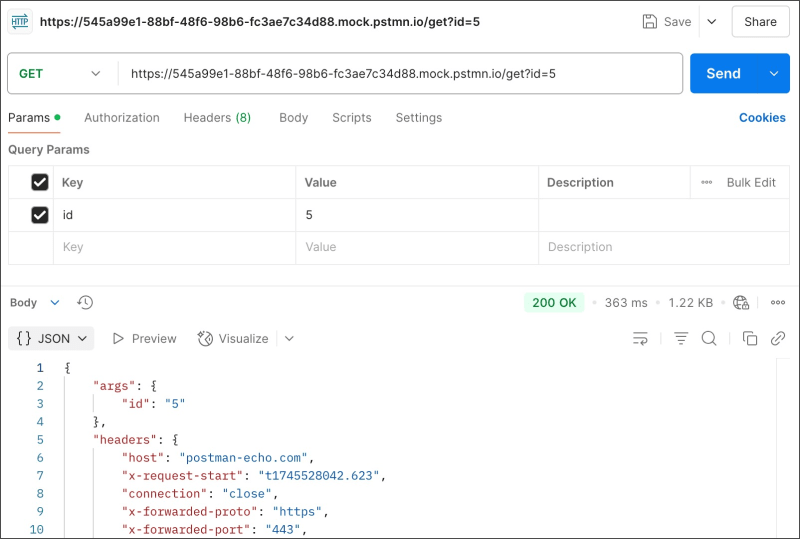The width and height of the screenshot is (800, 539).
Task: Switch to the Authorization tab
Action: [122, 117]
